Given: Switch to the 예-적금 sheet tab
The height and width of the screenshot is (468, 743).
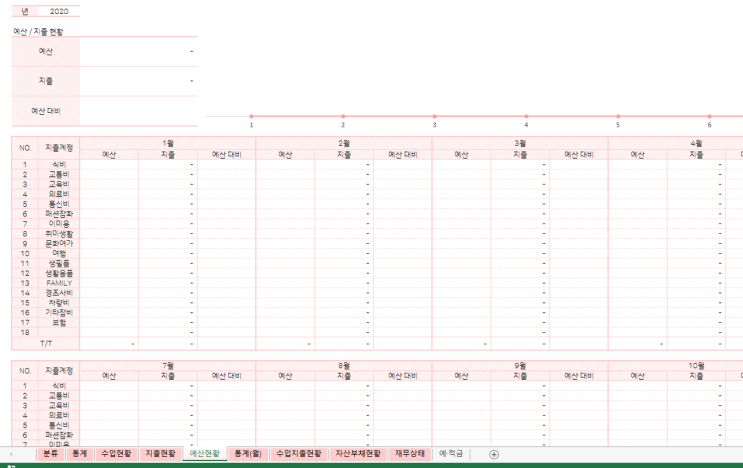Looking at the screenshot, I should (451, 454).
